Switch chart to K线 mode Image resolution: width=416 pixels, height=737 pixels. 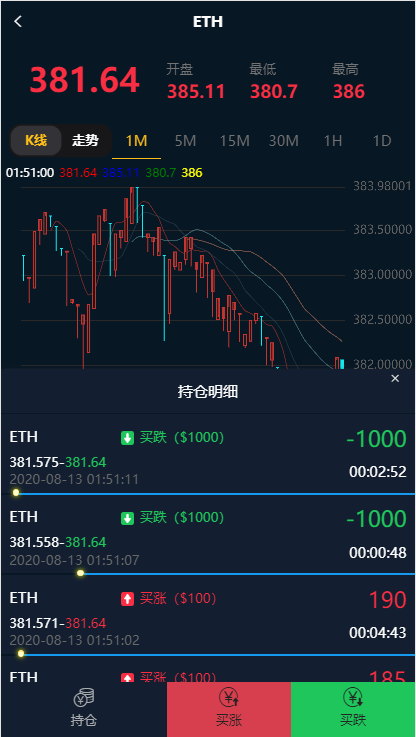(36, 141)
